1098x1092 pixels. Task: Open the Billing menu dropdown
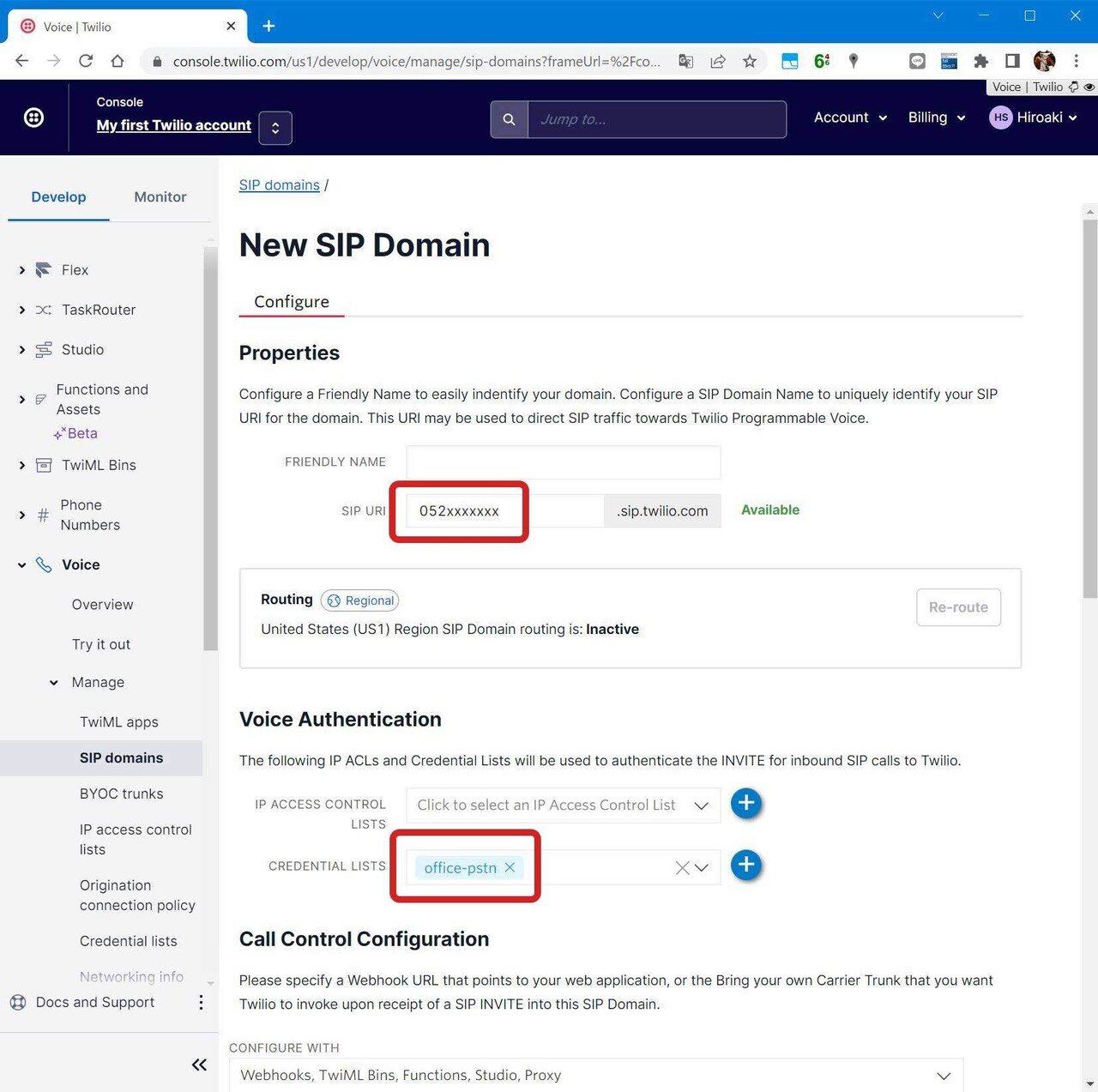pos(937,118)
